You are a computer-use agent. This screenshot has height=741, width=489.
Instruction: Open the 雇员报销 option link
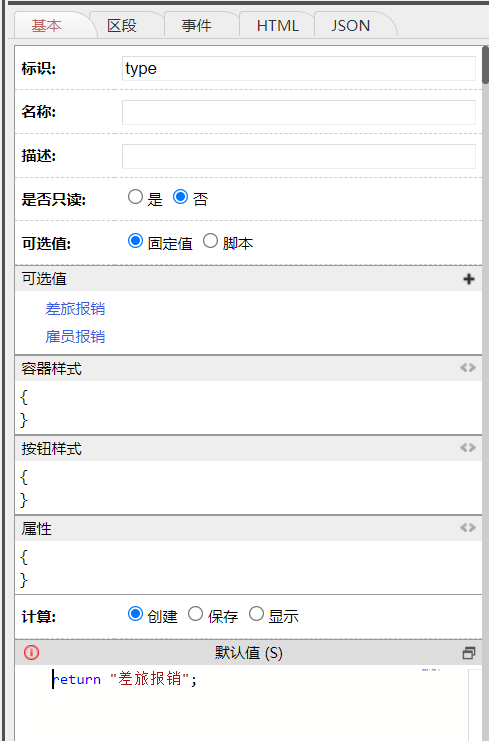(75, 336)
